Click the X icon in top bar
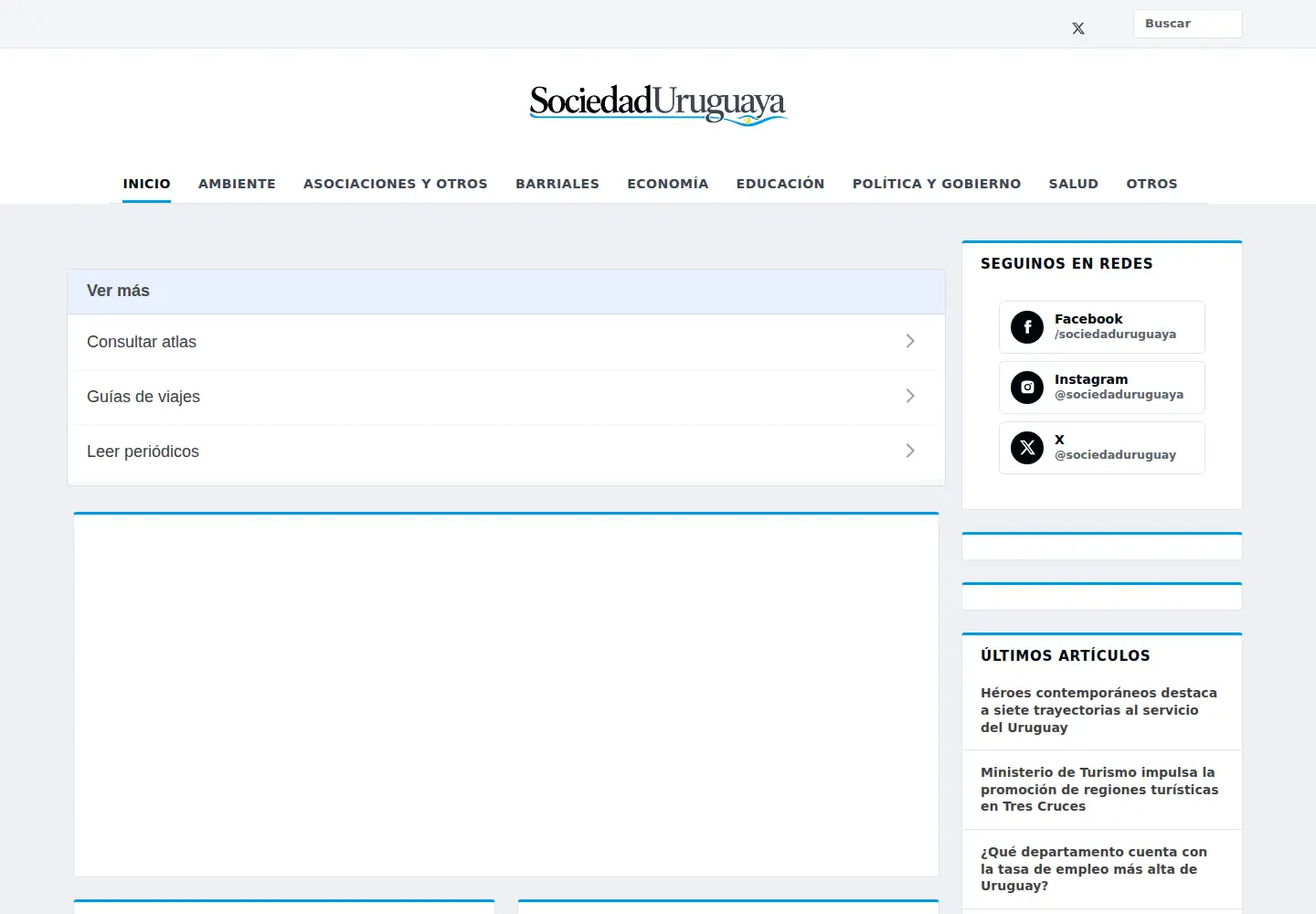The height and width of the screenshot is (914, 1316). click(1078, 28)
